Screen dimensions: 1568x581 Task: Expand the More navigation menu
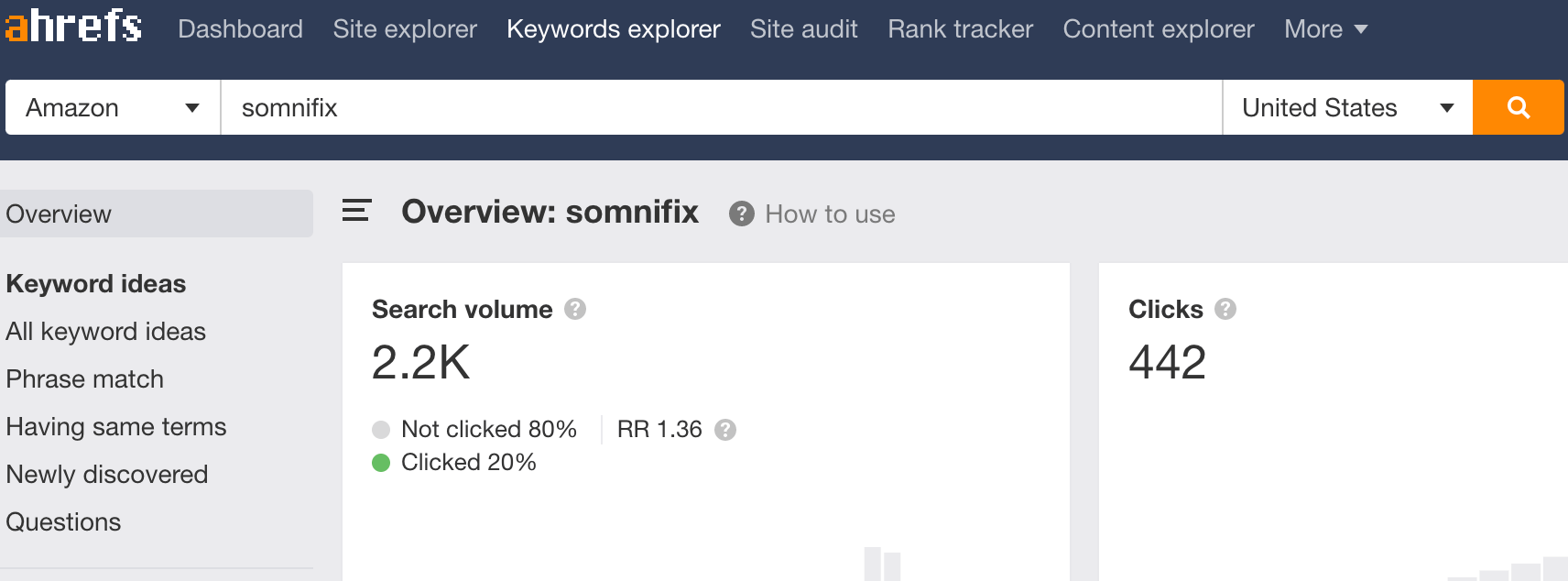tap(1324, 28)
